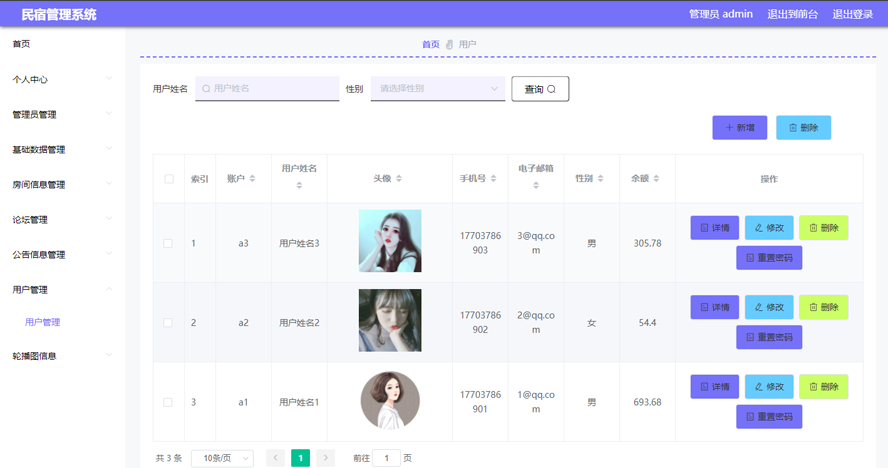Collapse the 用户管理 parent sidebar menu
888x468 pixels.
62,290
